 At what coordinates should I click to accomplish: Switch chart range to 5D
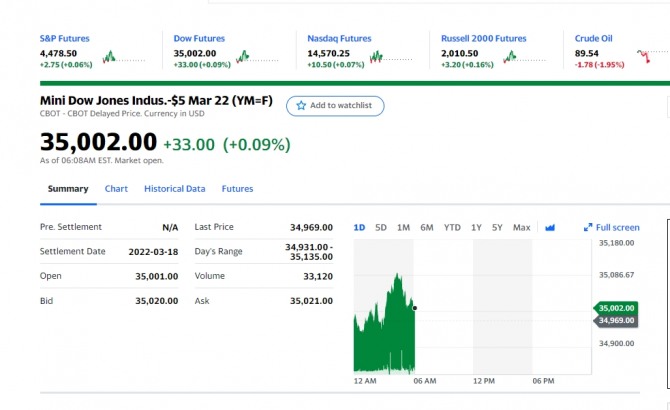[381, 228]
